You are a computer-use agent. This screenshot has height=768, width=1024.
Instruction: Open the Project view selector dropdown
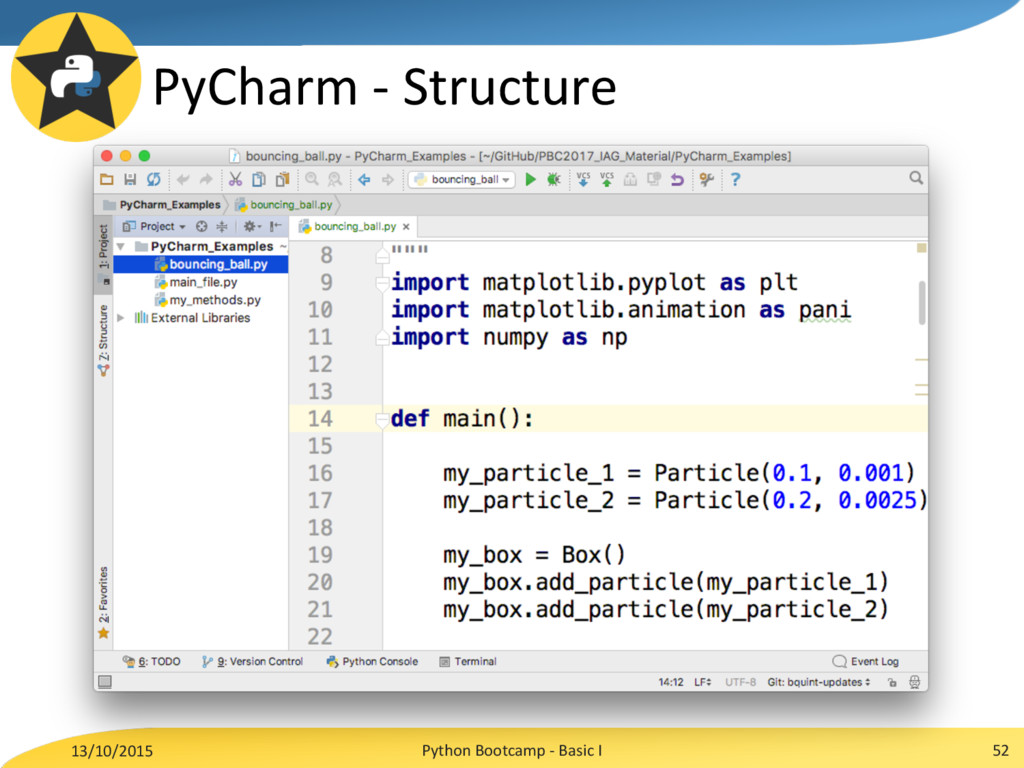point(154,226)
